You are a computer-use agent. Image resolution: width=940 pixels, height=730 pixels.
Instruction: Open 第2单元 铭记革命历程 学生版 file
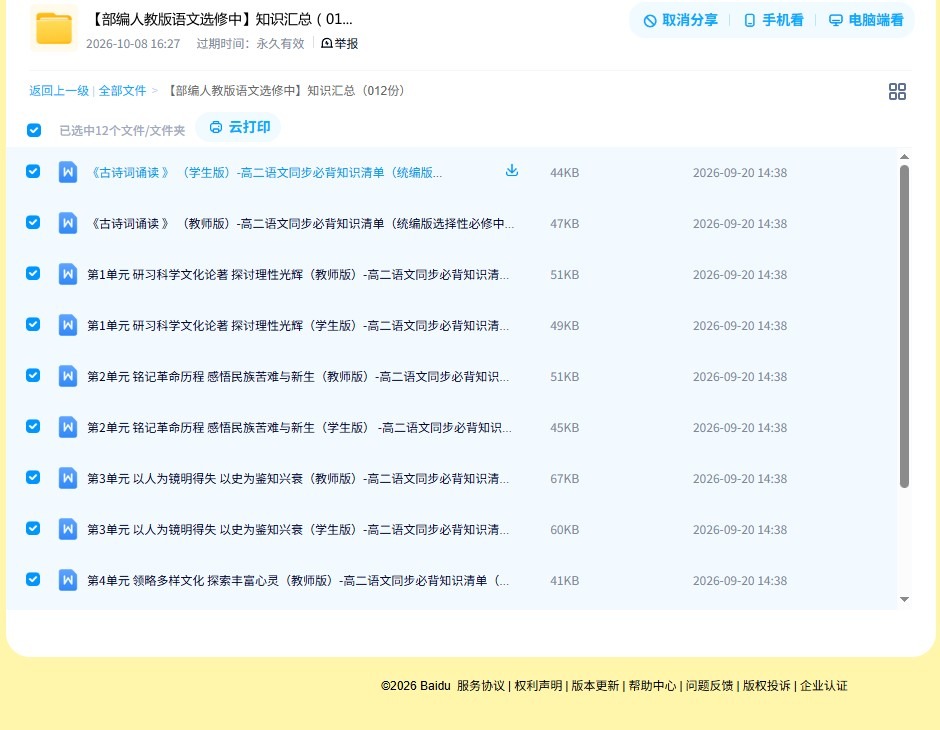pos(299,427)
